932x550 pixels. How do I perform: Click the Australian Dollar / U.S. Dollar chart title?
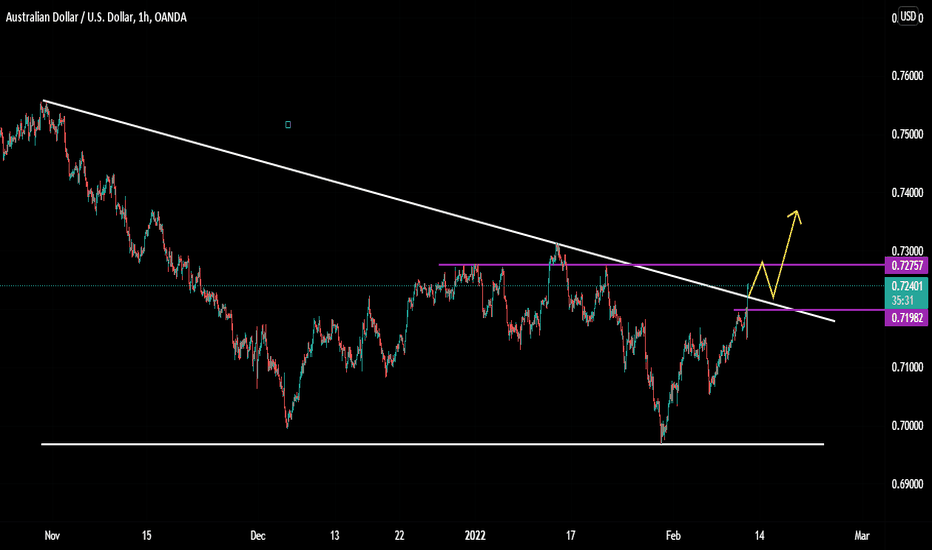click(96, 17)
